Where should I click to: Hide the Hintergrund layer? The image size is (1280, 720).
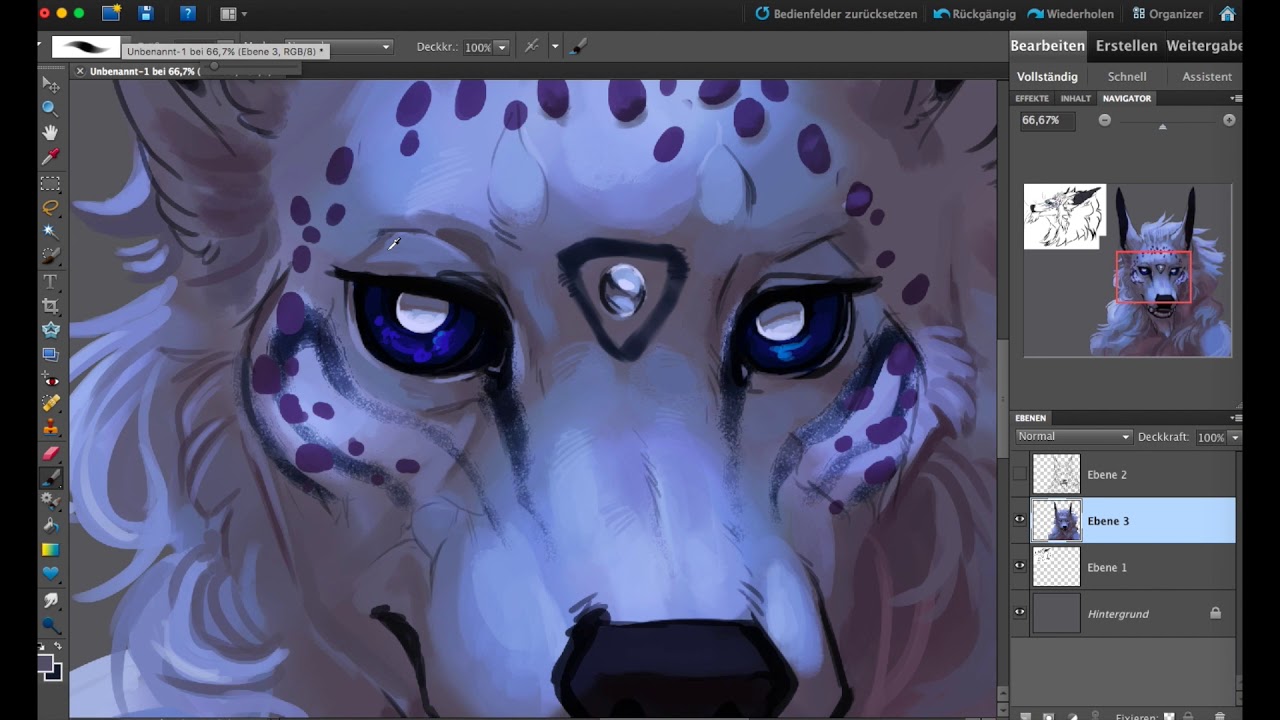[1020, 613]
